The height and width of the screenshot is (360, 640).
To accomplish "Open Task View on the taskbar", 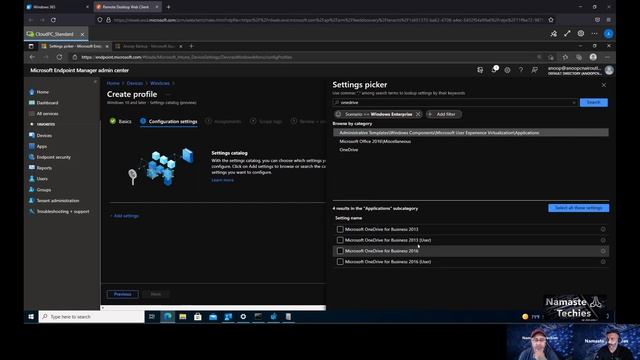I will coord(152,317).
